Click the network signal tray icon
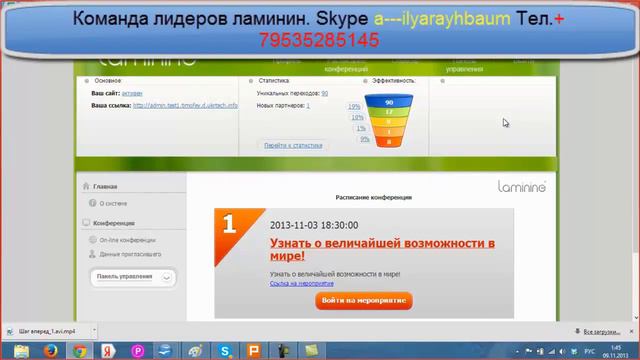Image resolution: width=640 pixels, height=360 pixels. [551, 351]
